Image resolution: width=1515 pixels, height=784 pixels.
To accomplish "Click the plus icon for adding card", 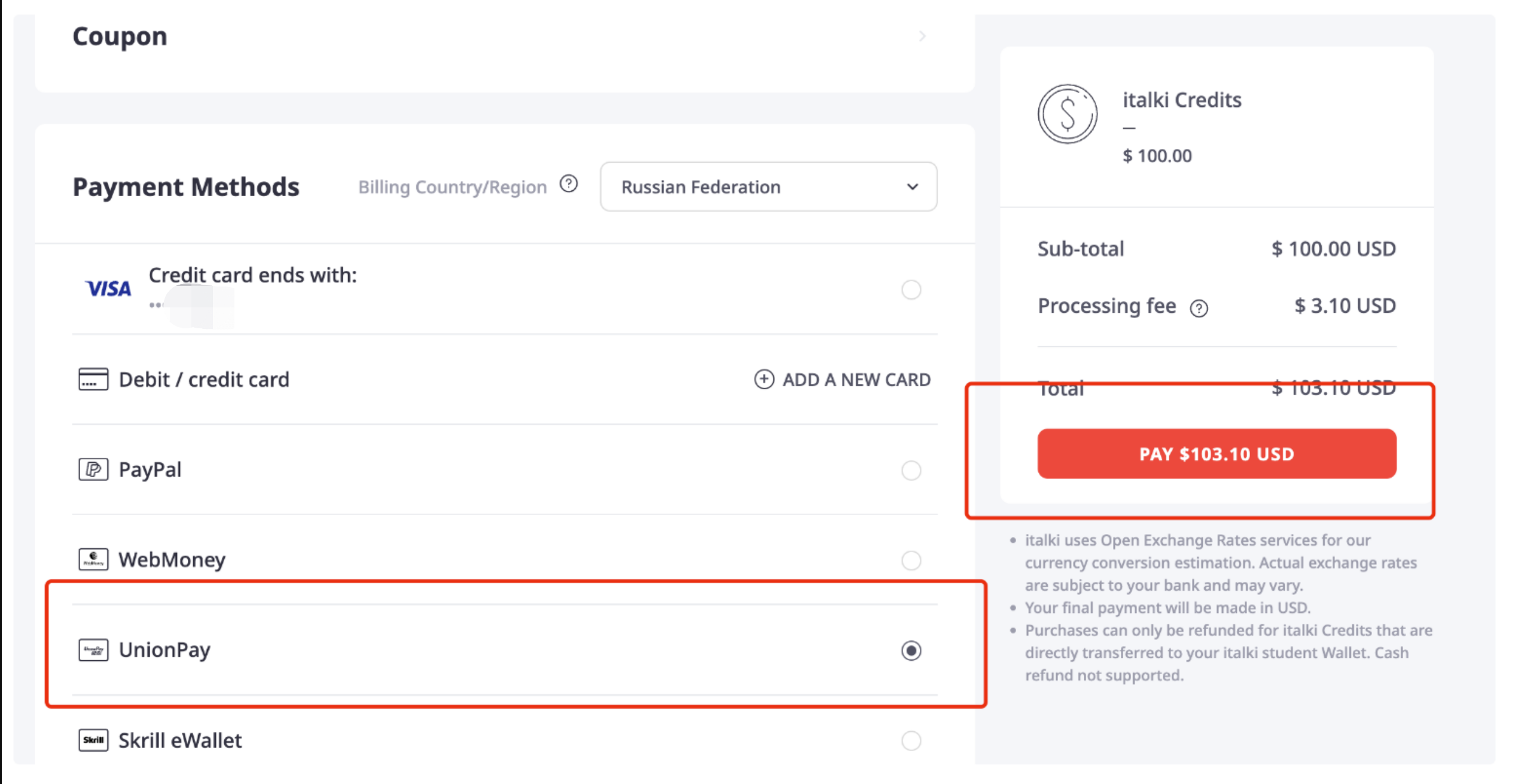I will [764, 379].
